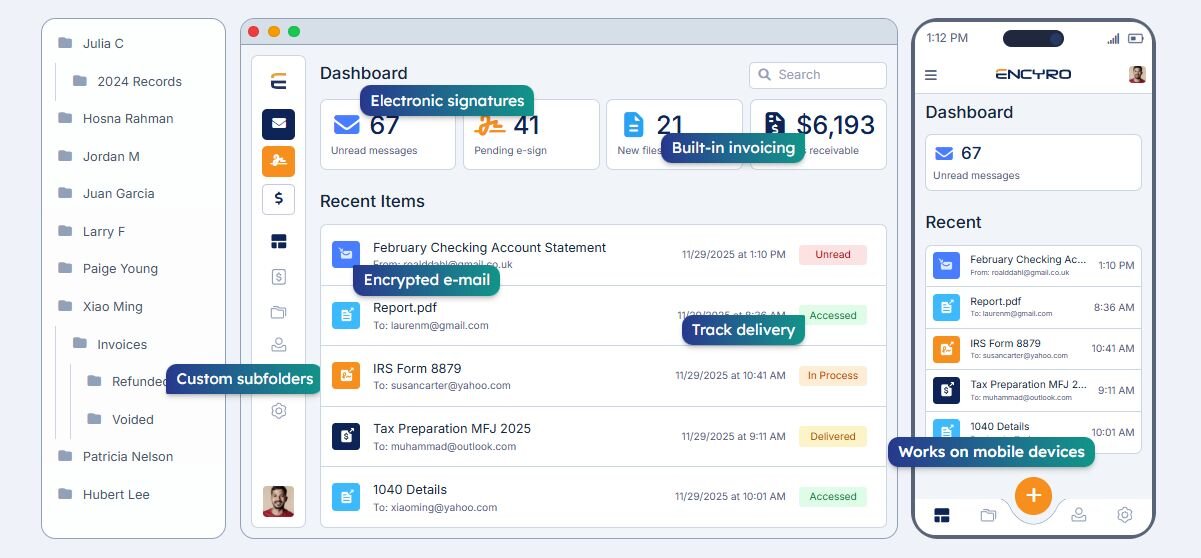Tap the settings gear in mobile bottom bar
Screen dimensions: 1201x558
[x=1125, y=515]
